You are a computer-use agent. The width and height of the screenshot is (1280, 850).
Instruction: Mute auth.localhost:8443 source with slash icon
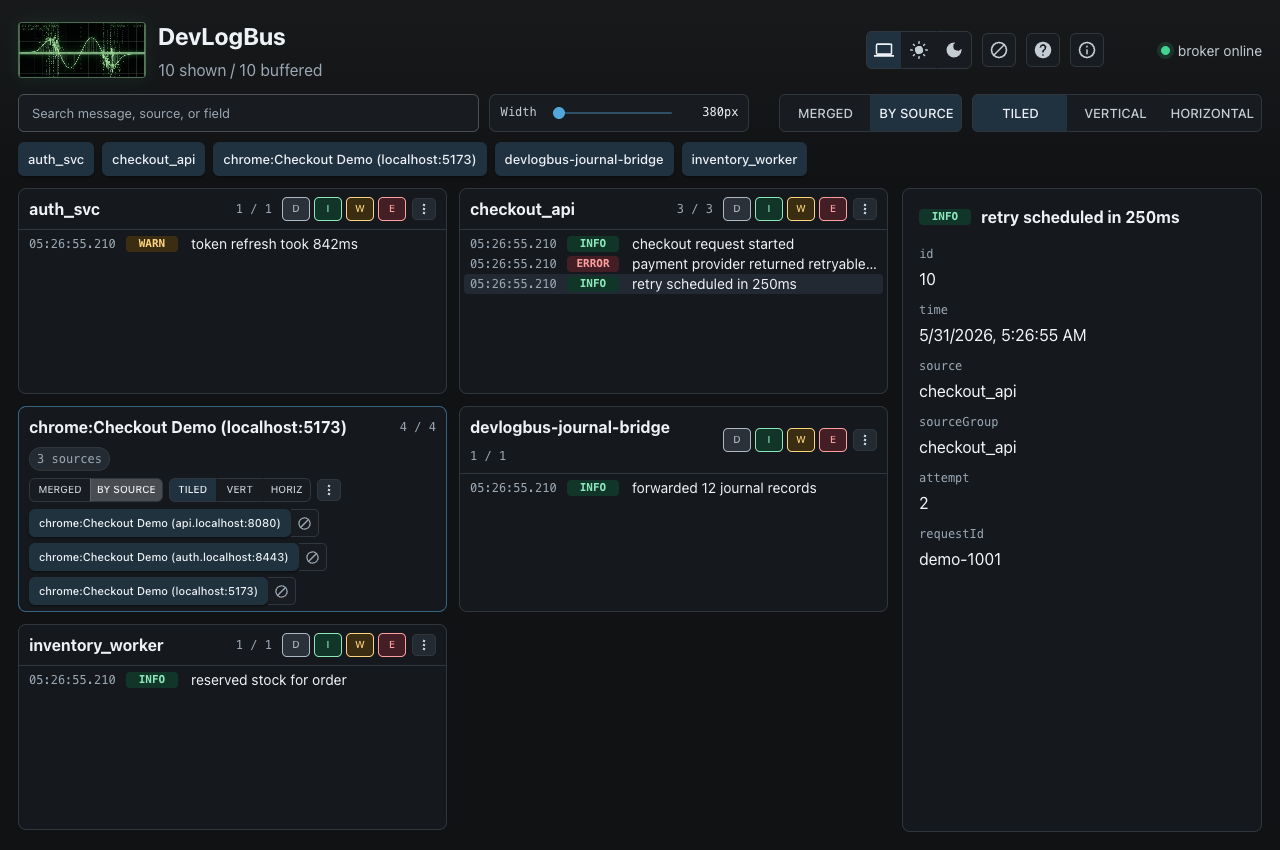coord(313,557)
